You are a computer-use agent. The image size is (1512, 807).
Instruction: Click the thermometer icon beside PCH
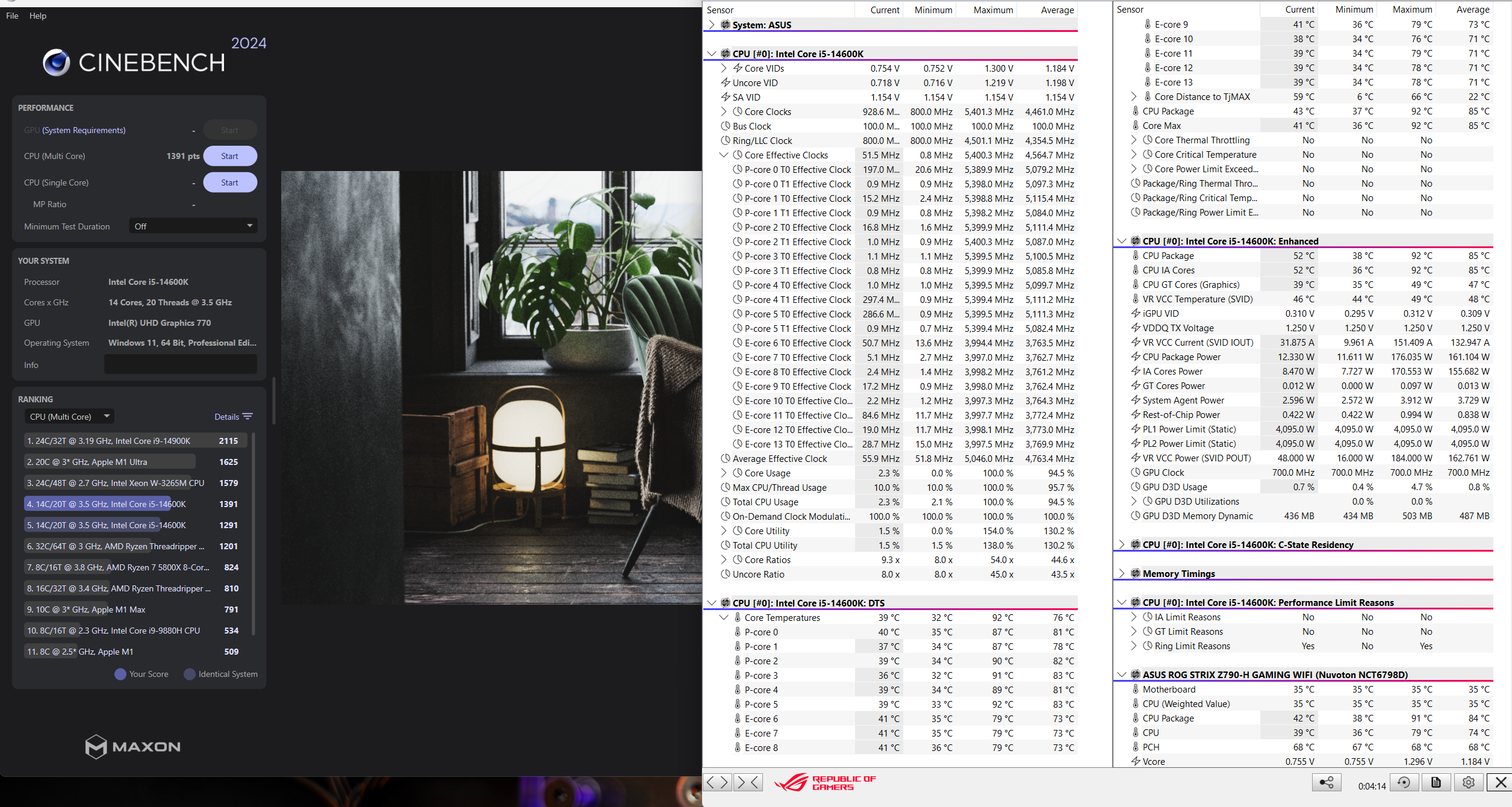[1136, 747]
